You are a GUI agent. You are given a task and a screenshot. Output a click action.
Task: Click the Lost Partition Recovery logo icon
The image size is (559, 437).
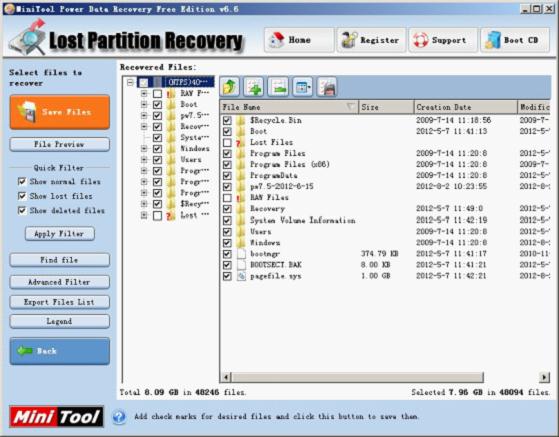[x=28, y=38]
